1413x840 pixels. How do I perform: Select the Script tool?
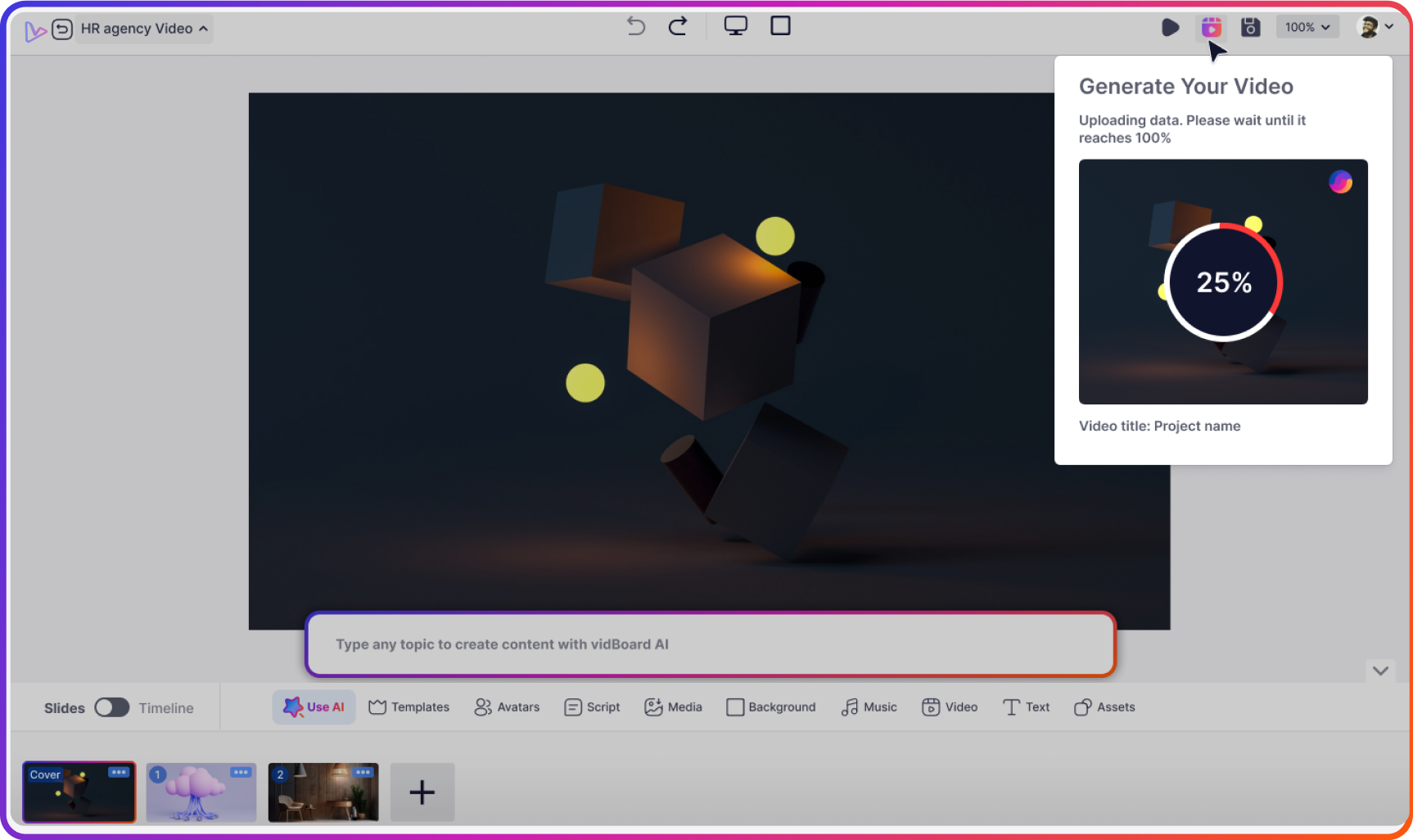(592, 707)
